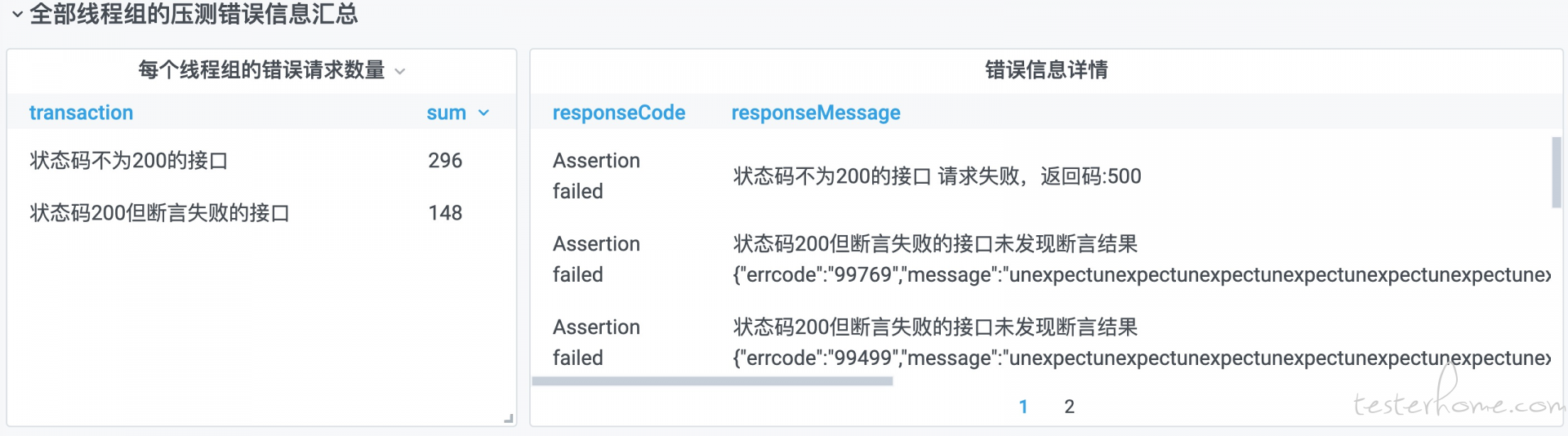Sort by the responseCode column header
Image resolution: width=1568 pixels, height=436 pixels.
click(619, 113)
